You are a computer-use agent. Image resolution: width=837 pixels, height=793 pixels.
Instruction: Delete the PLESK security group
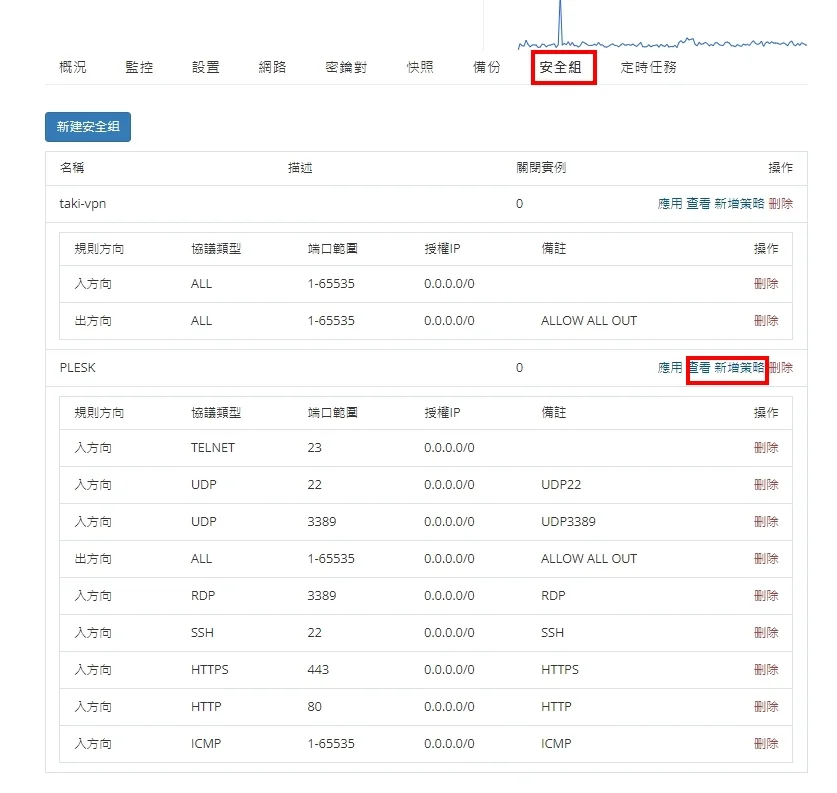781,368
